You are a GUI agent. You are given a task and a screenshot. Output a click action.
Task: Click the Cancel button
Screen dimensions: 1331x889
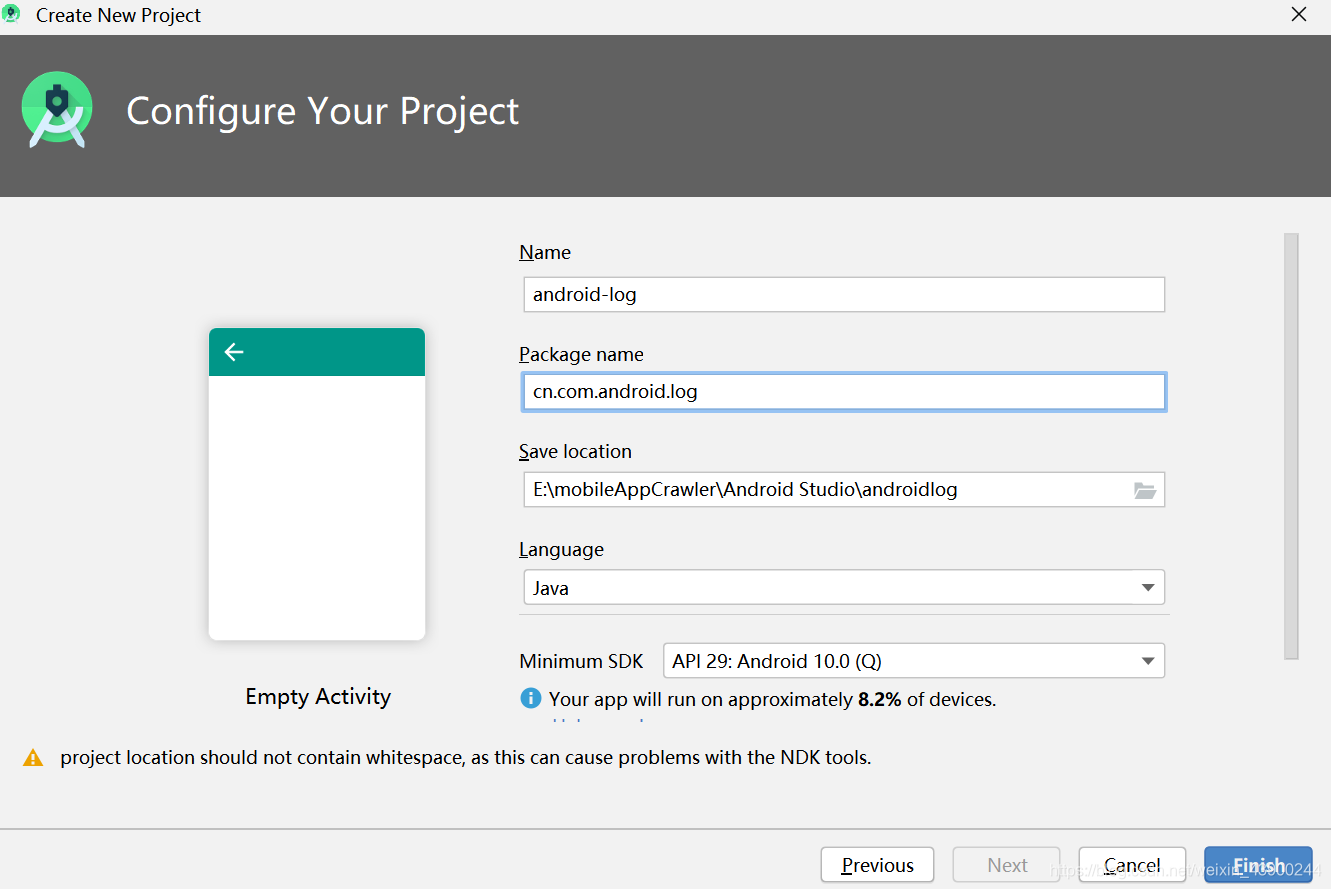(x=1132, y=865)
